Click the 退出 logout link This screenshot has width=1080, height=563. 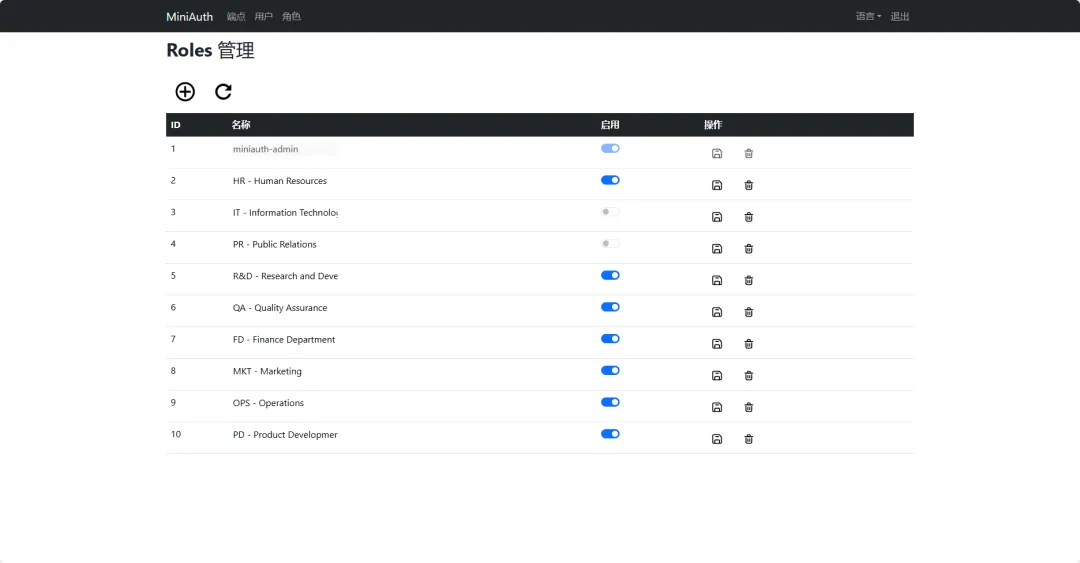coord(900,17)
